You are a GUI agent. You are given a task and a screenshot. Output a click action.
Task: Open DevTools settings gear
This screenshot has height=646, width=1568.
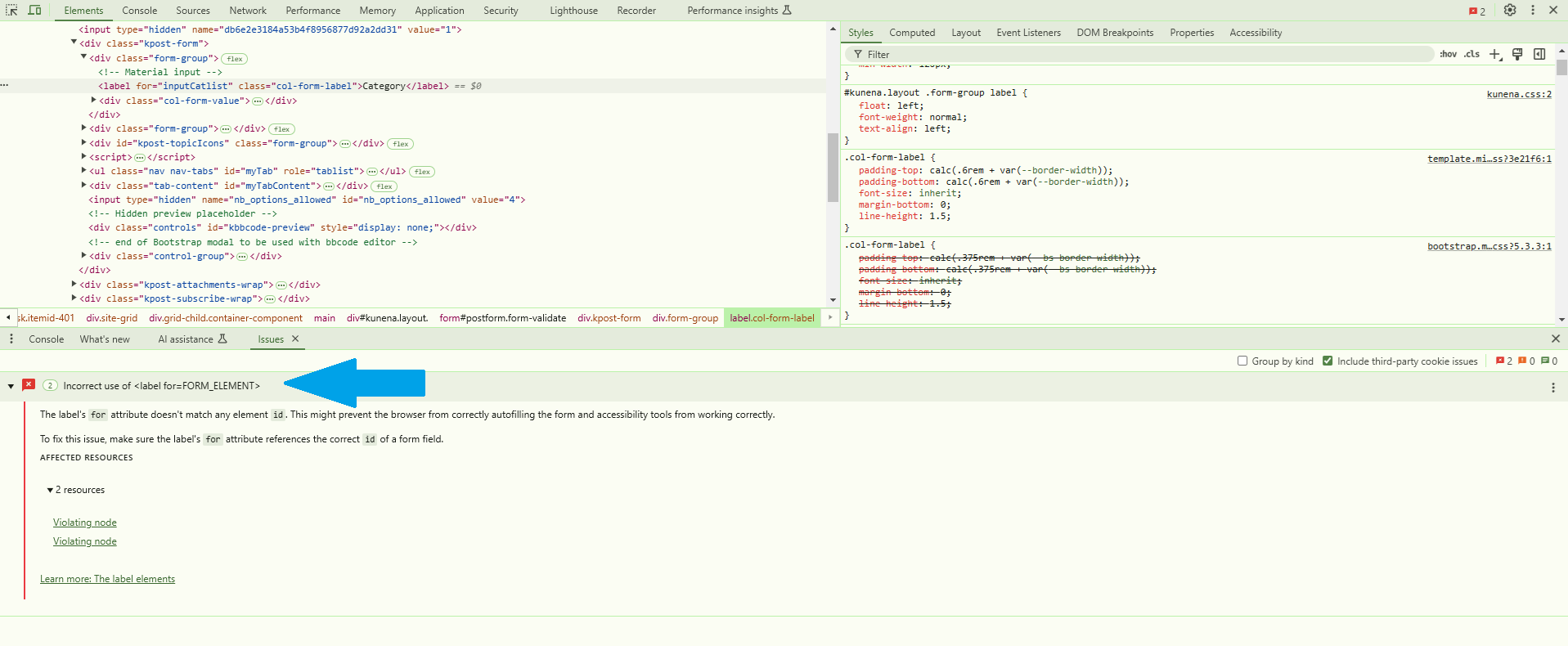click(x=1510, y=11)
